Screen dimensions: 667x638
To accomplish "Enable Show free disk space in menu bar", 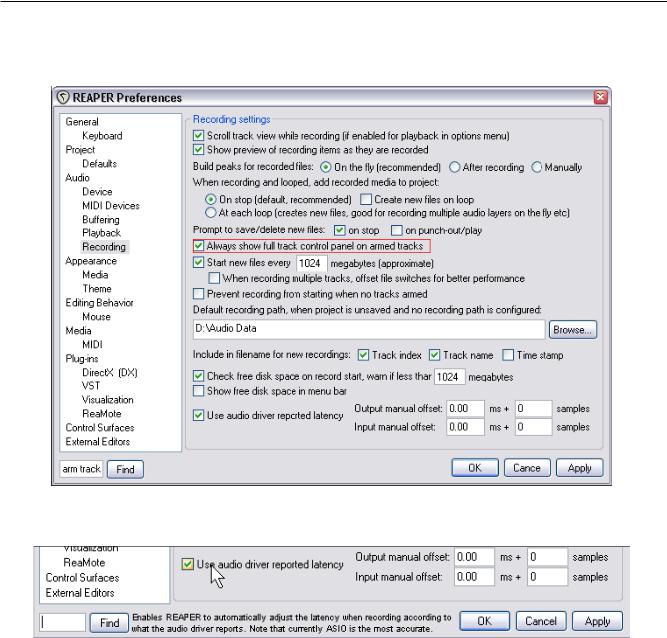I will coord(198,391).
